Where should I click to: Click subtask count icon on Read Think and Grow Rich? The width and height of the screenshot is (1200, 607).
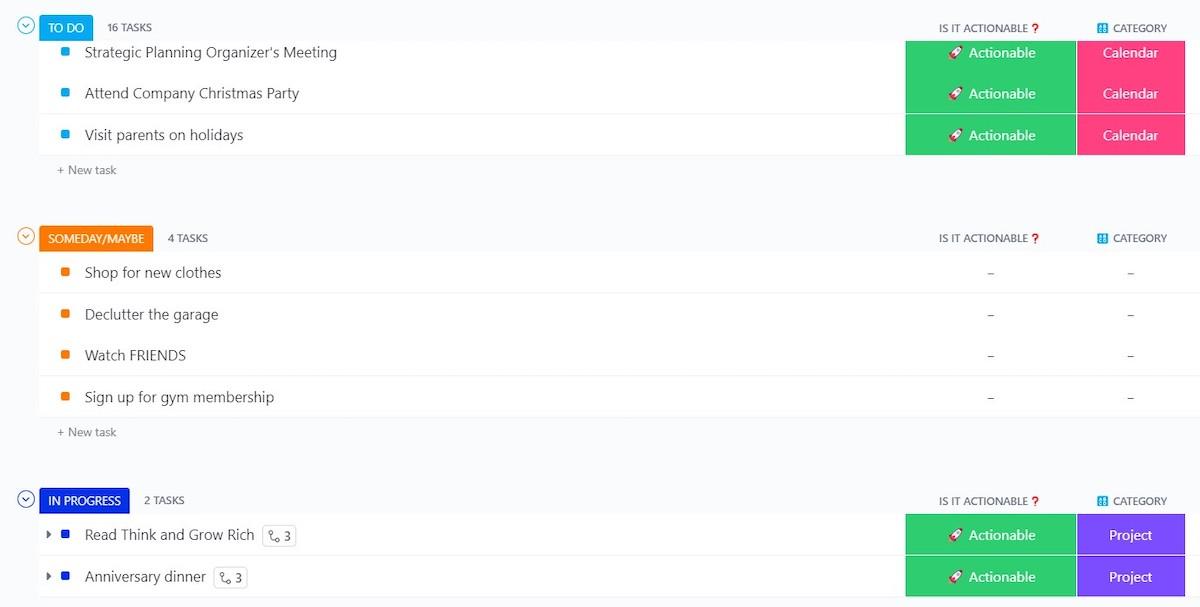tap(279, 536)
